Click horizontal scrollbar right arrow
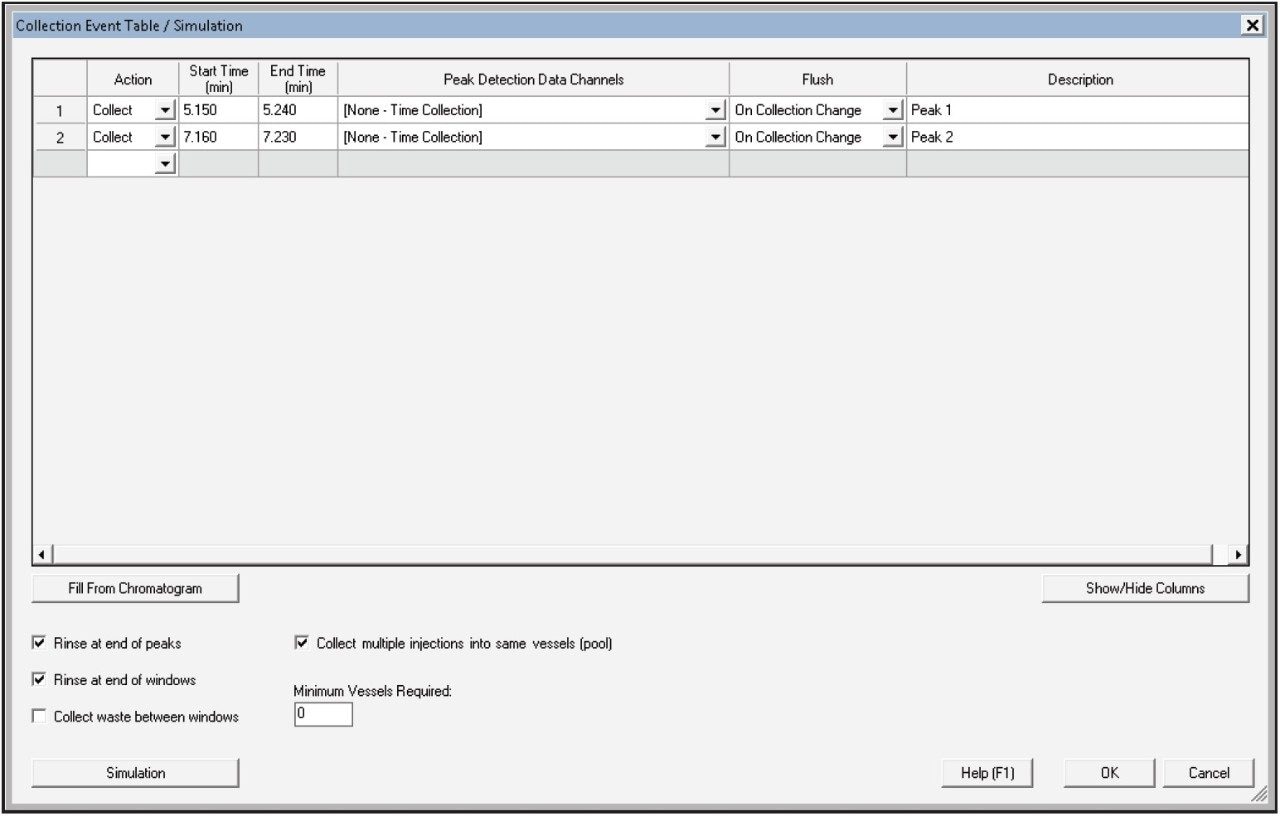This screenshot has height=816, width=1280. click(1239, 554)
